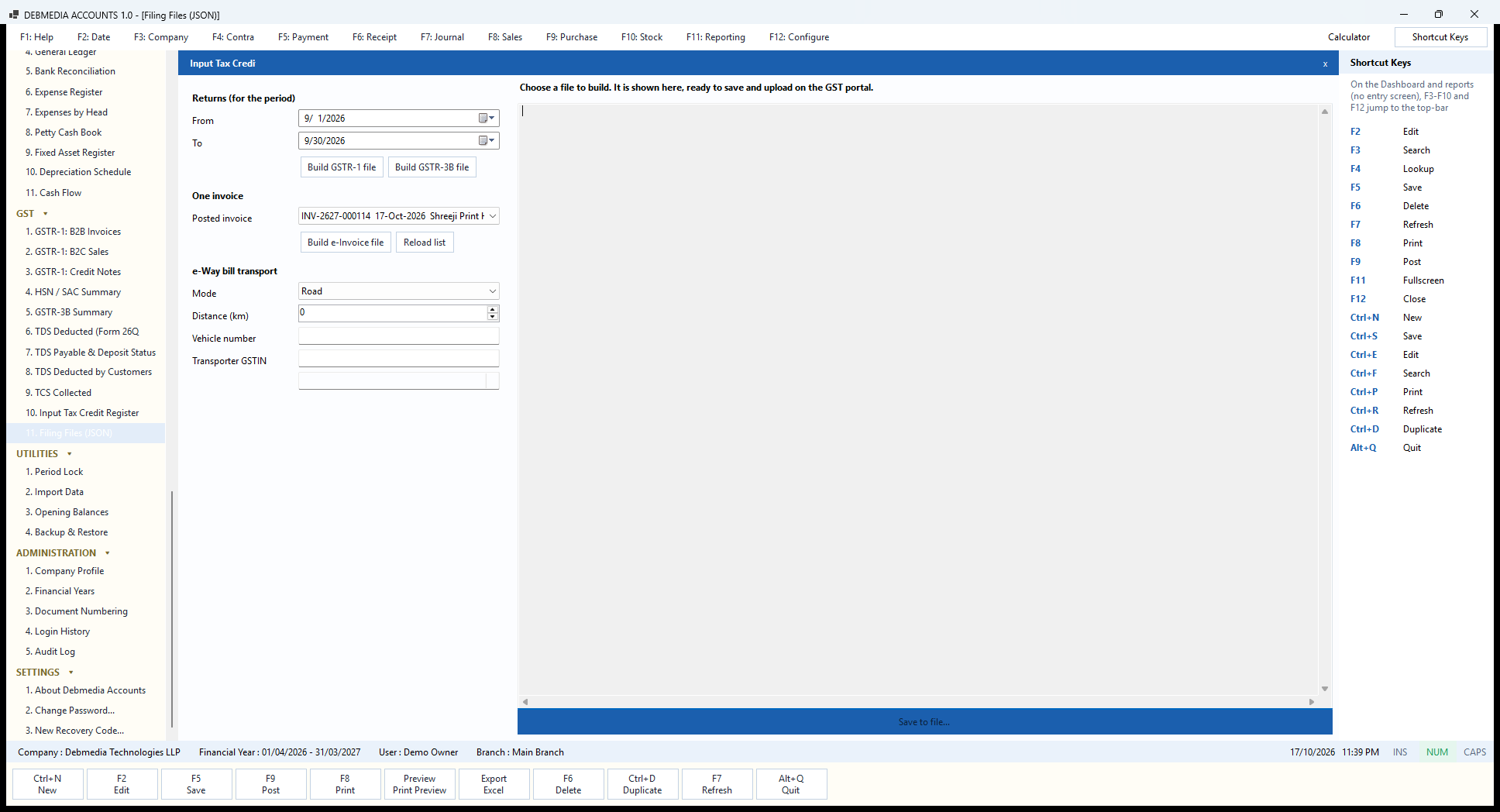Expand the Posted invoice dropdown
The image size is (1500, 812).
pyautogui.click(x=492, y=216)
